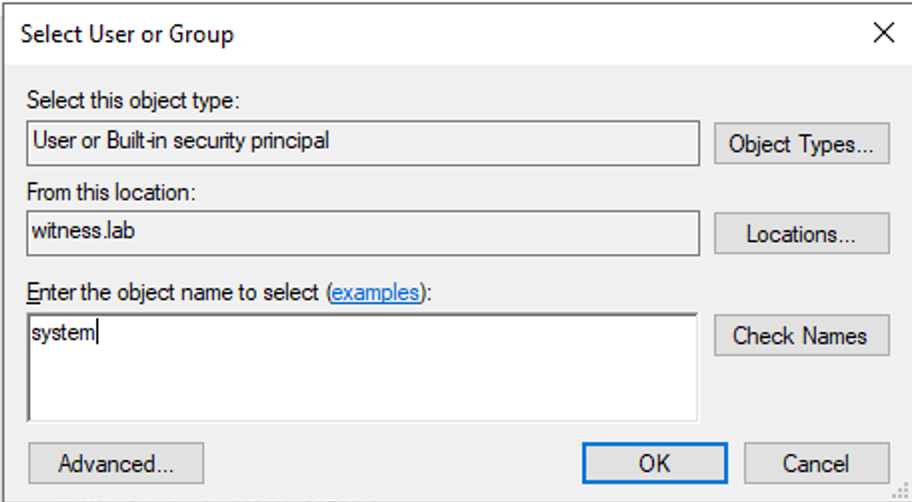912x502 pixels.
Task: Click the 'Enter the object name to select' label
Action: click(x=175, y=293)
